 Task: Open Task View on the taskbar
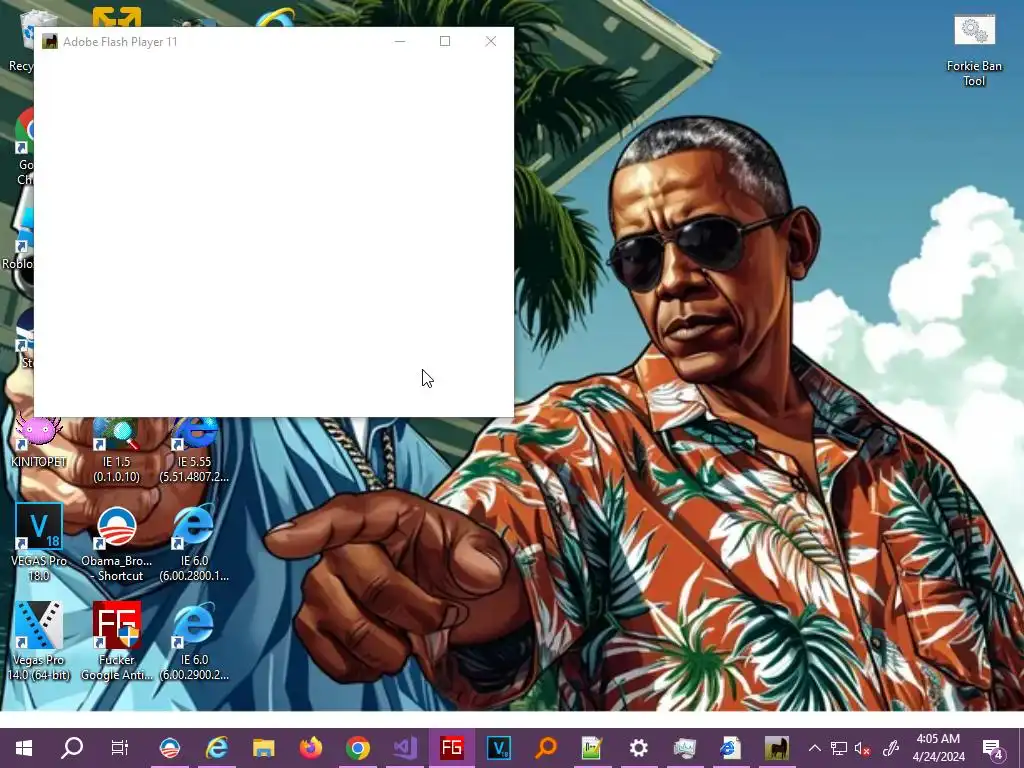tap(120, 748)
